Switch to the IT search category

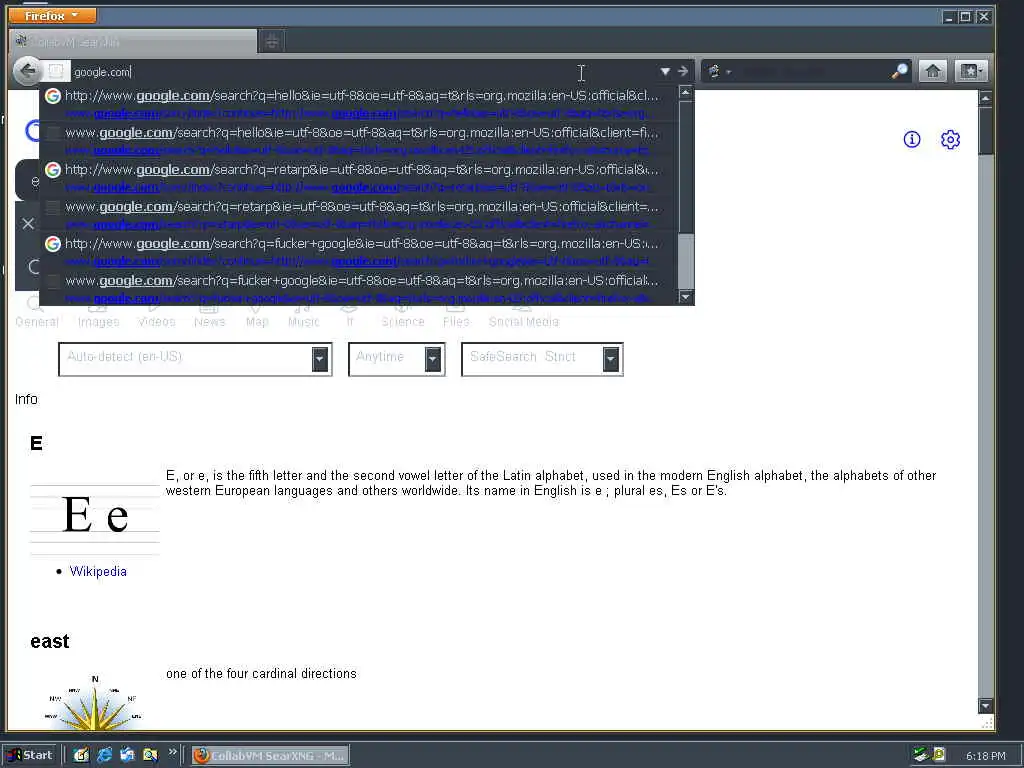click(349, 315)
